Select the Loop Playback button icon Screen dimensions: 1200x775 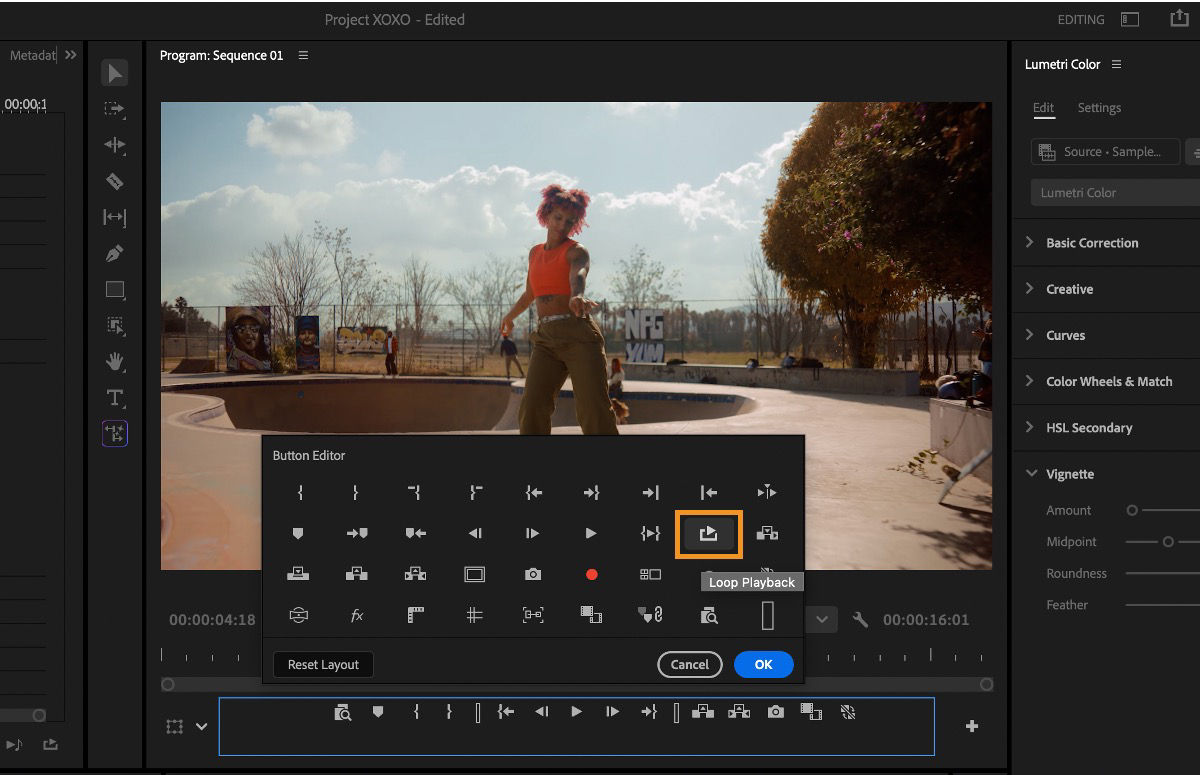[x=708, y=533]
